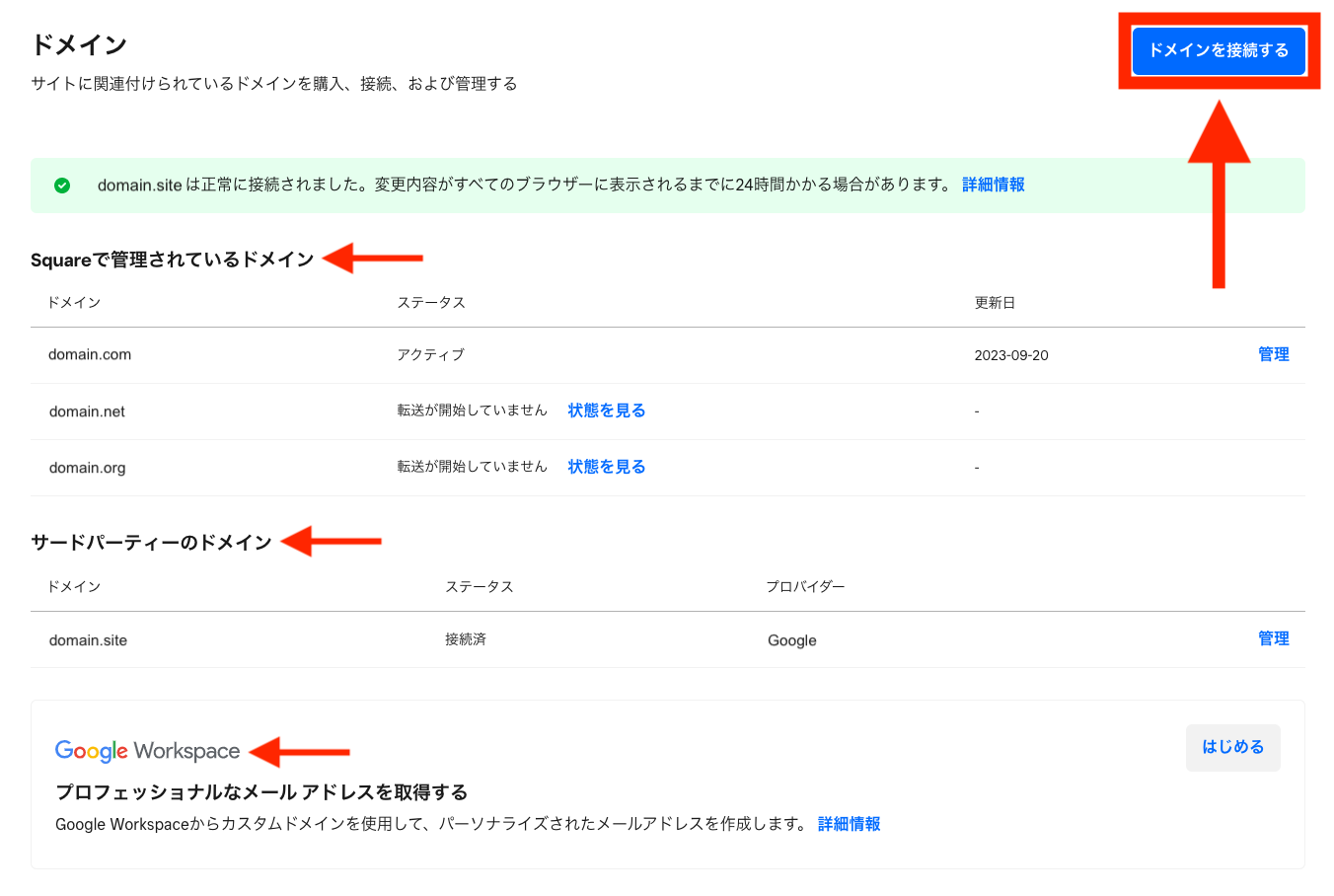Click the Google Workspace logo

[147, 751]
